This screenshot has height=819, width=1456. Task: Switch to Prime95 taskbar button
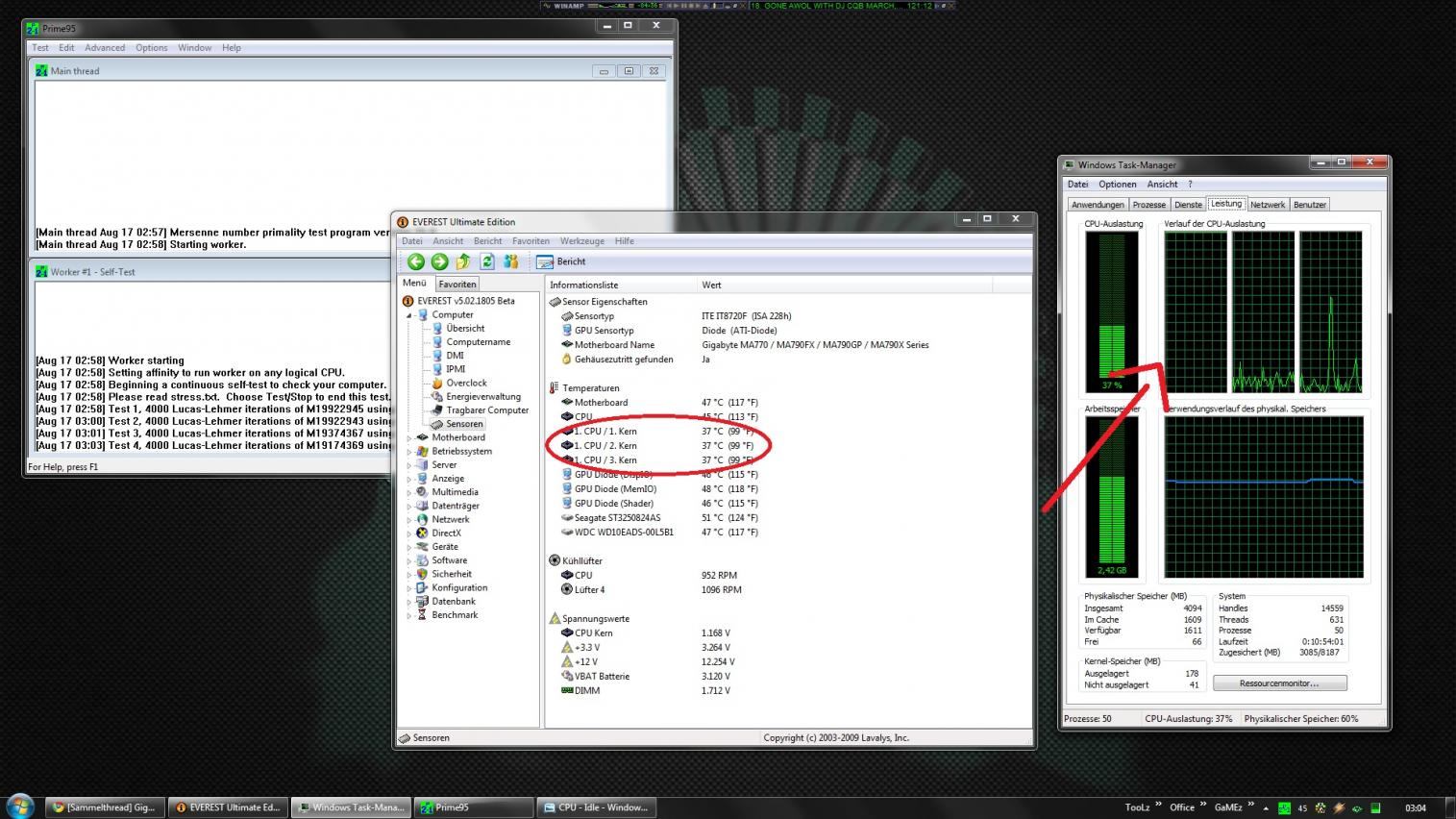(x=474, y=807)
